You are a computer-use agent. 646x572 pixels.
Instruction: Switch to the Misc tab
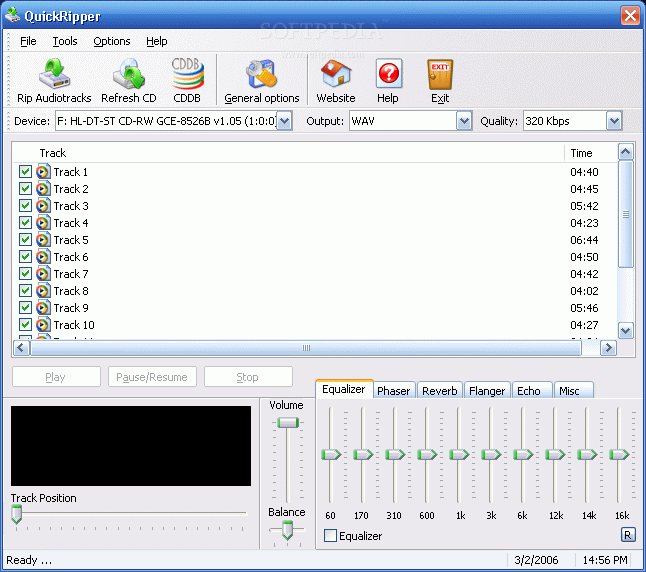[x=573, y=390]
